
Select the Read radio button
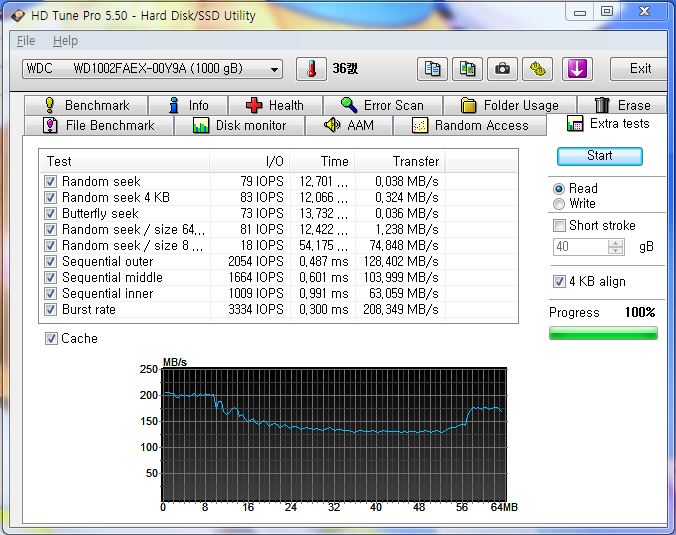[x=559, y=189]
